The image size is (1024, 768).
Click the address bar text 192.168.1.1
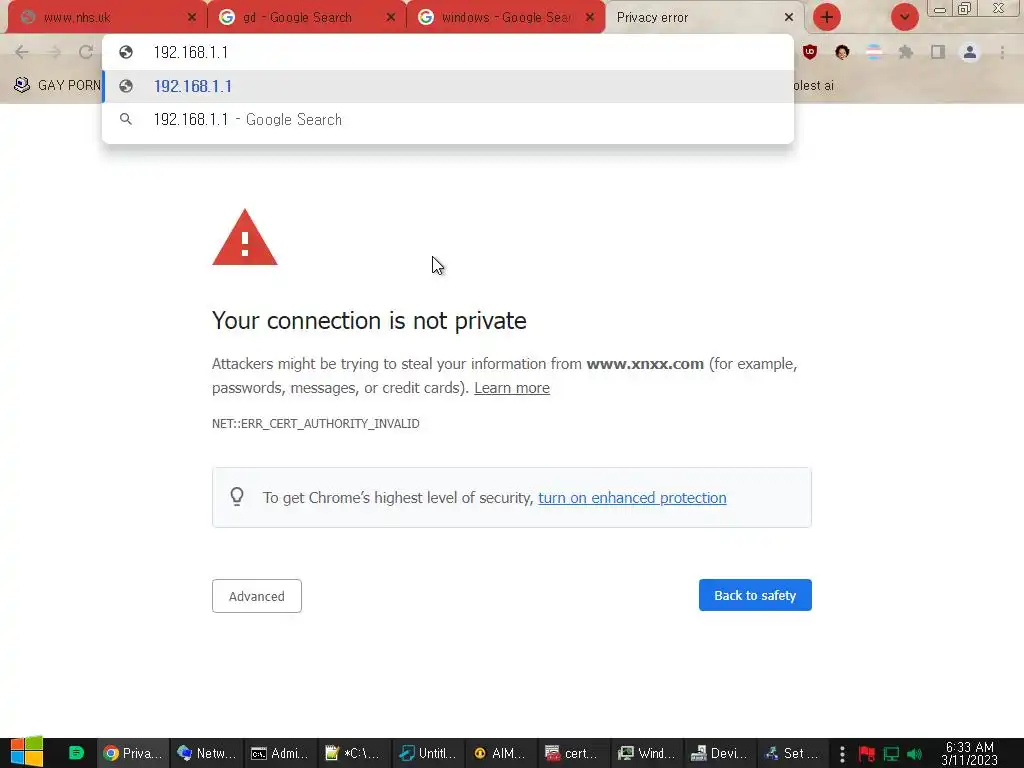pos(191,52)
